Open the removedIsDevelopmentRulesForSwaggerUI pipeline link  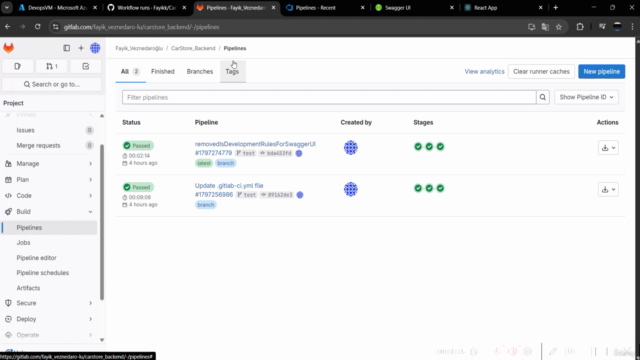255,144
